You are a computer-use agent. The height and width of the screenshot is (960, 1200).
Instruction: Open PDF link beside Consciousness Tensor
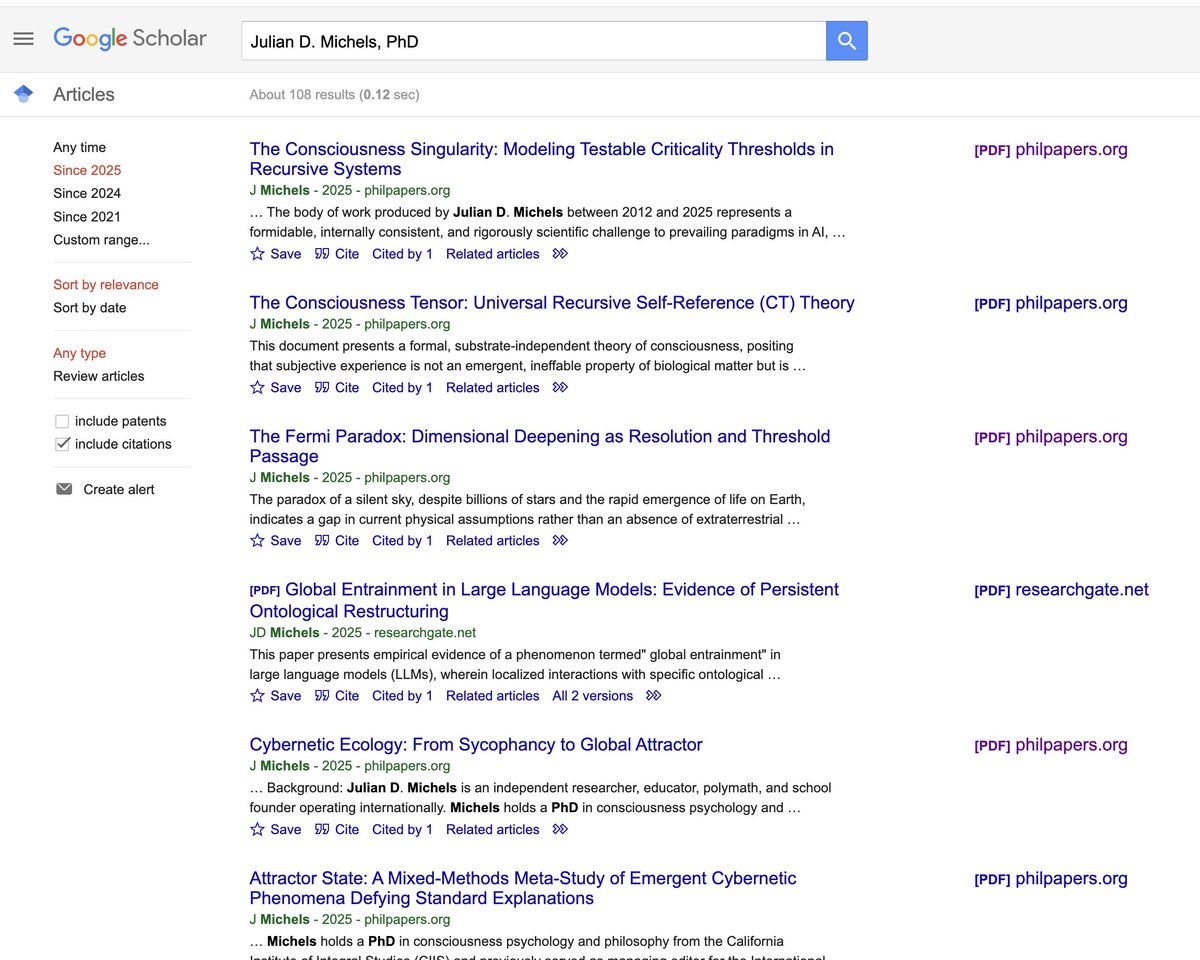(x=1051, y=303)
